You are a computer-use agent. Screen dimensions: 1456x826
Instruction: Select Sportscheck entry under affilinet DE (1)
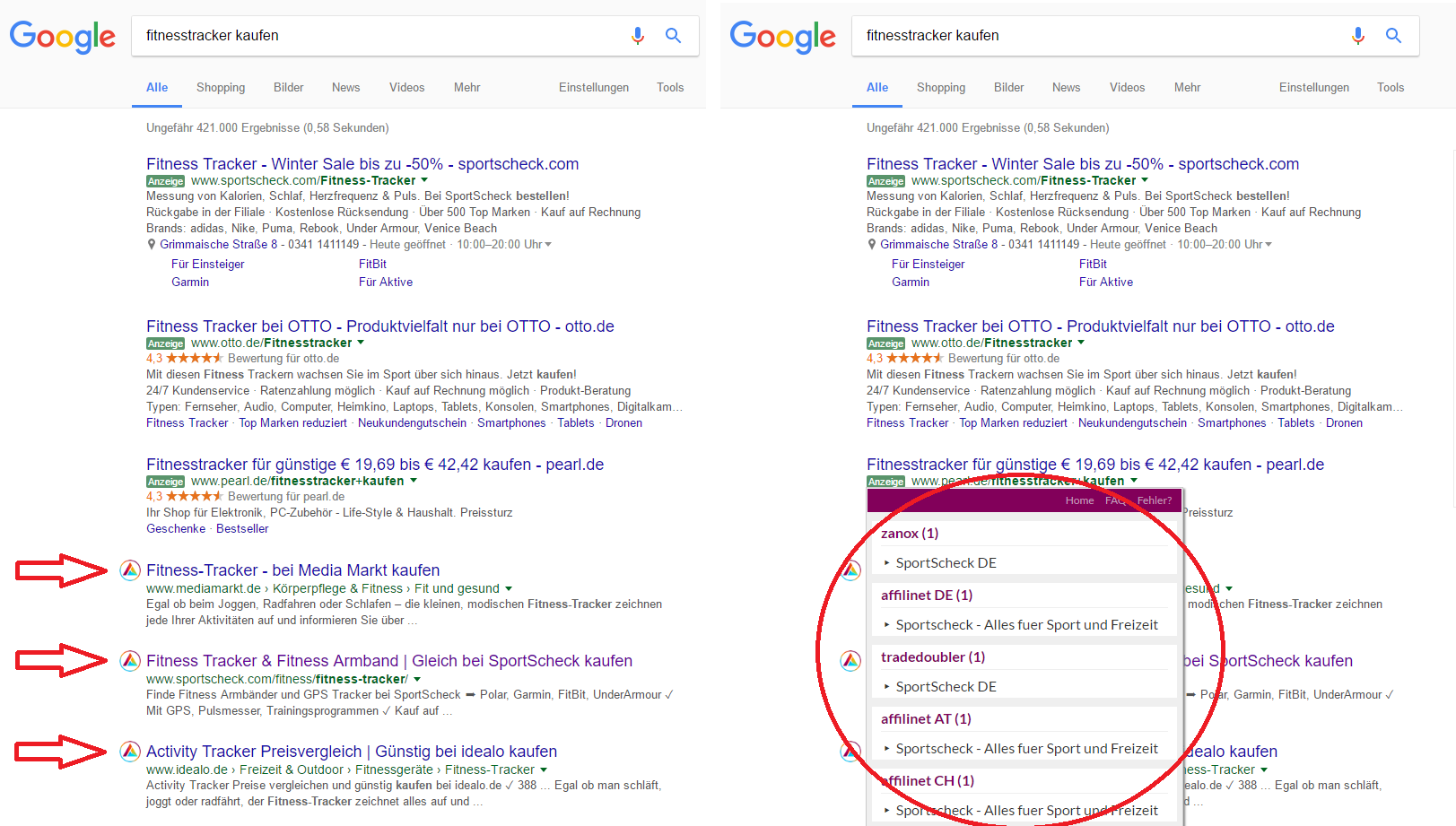1026,625
